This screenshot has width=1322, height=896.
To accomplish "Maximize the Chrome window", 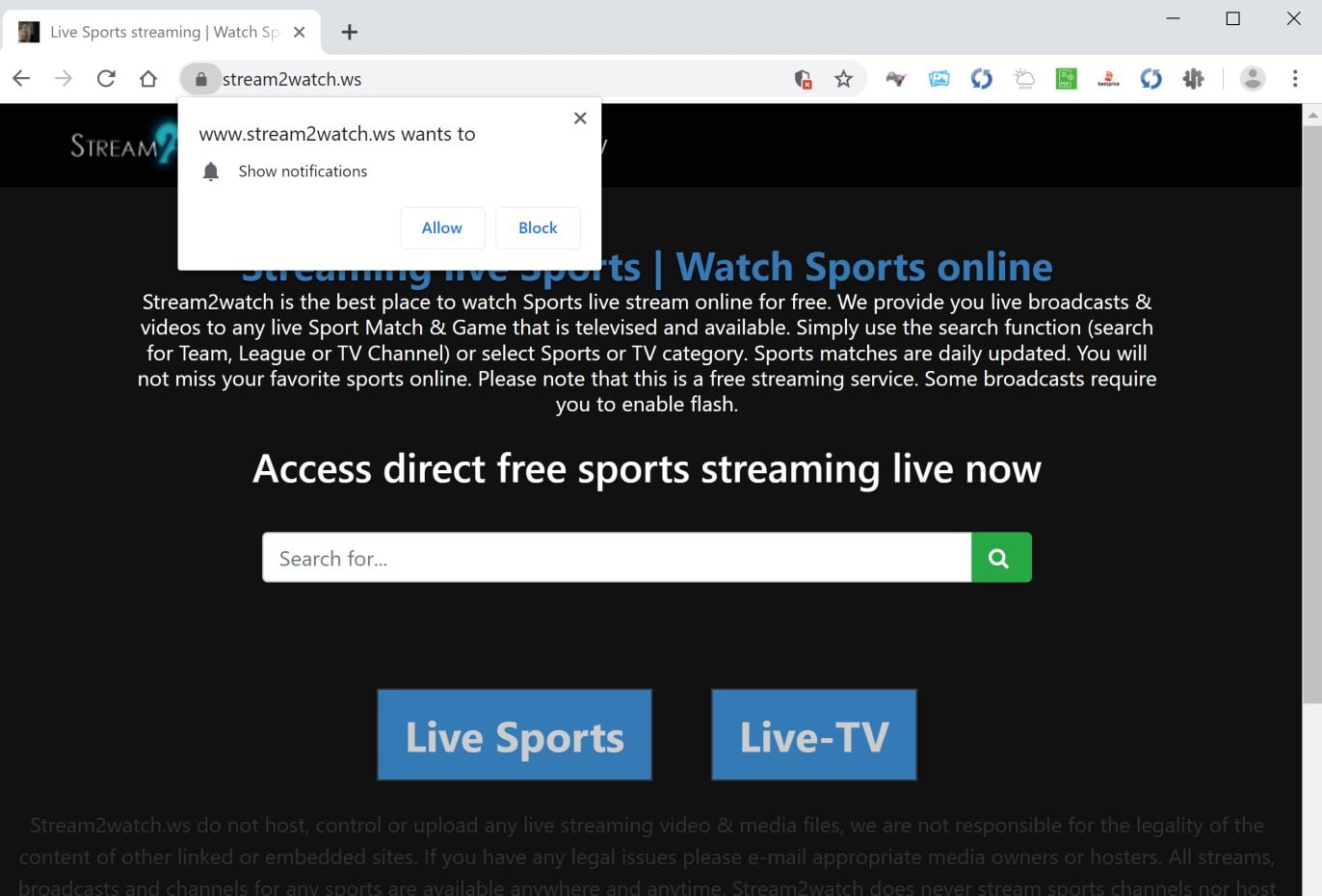I will 1232,19.
